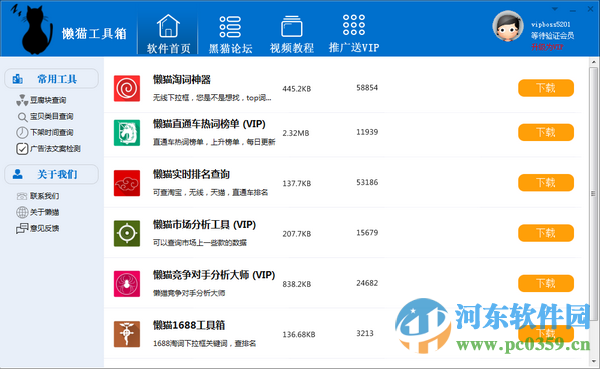Click the 懒猫工具箱 app title
This screenshot has height=369, width=600.
94,34
